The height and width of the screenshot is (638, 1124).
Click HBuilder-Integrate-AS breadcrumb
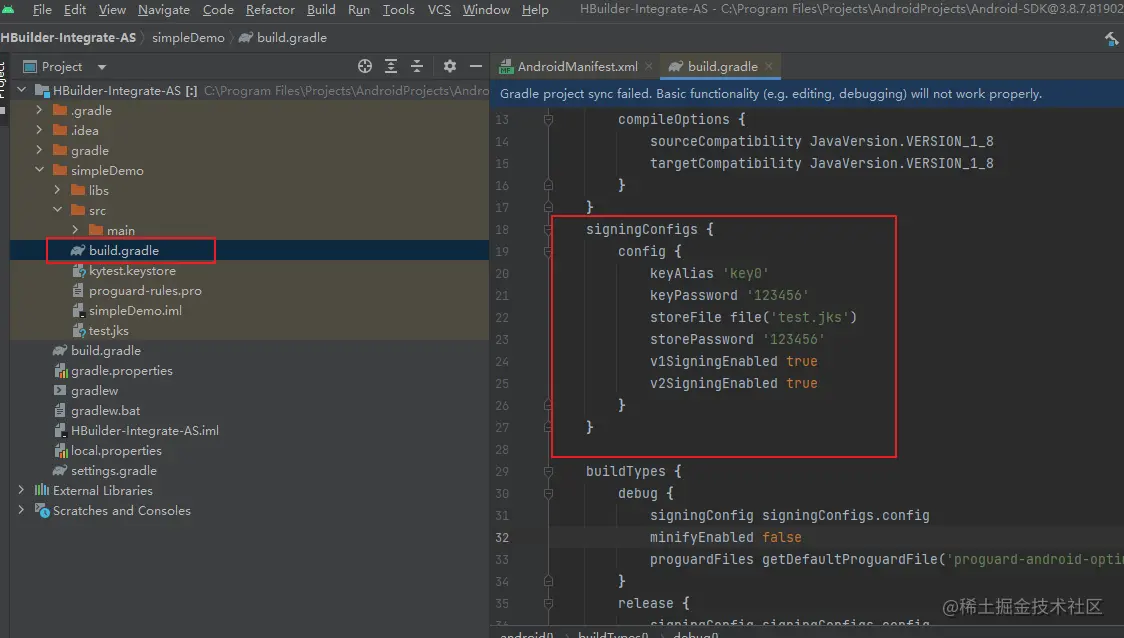(x=68, y=38)
